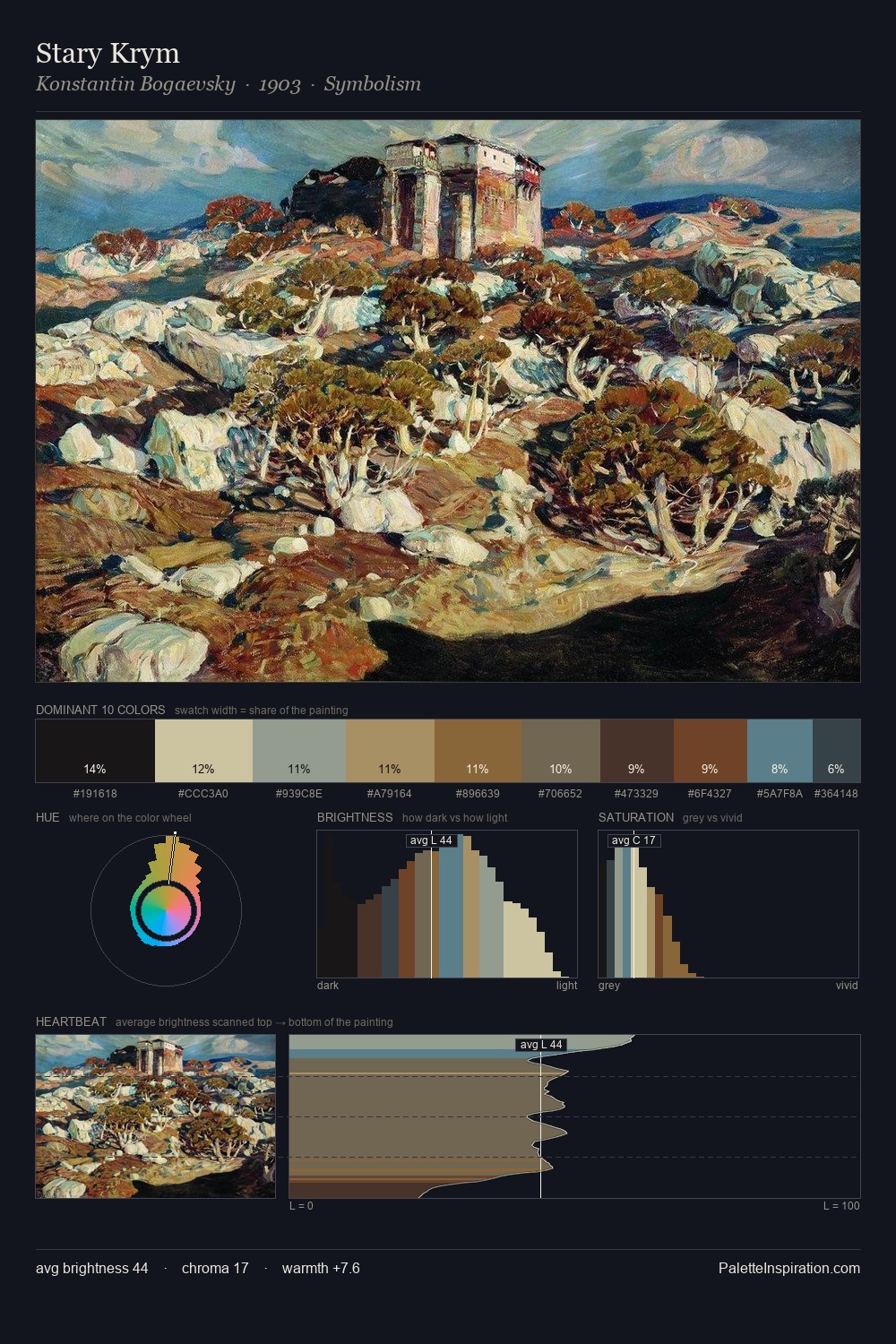Click the saturation histogram chart
This screenshot has width=896, height=1344.
point(728,904)
